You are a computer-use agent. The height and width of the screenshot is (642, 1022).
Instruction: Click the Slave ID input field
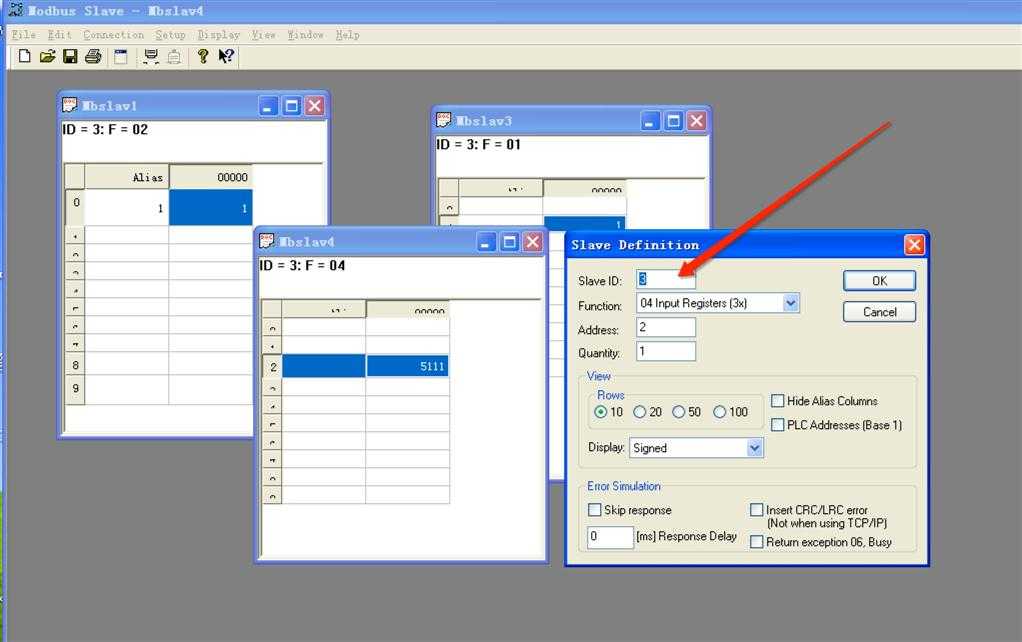click(x=665, y=280)
